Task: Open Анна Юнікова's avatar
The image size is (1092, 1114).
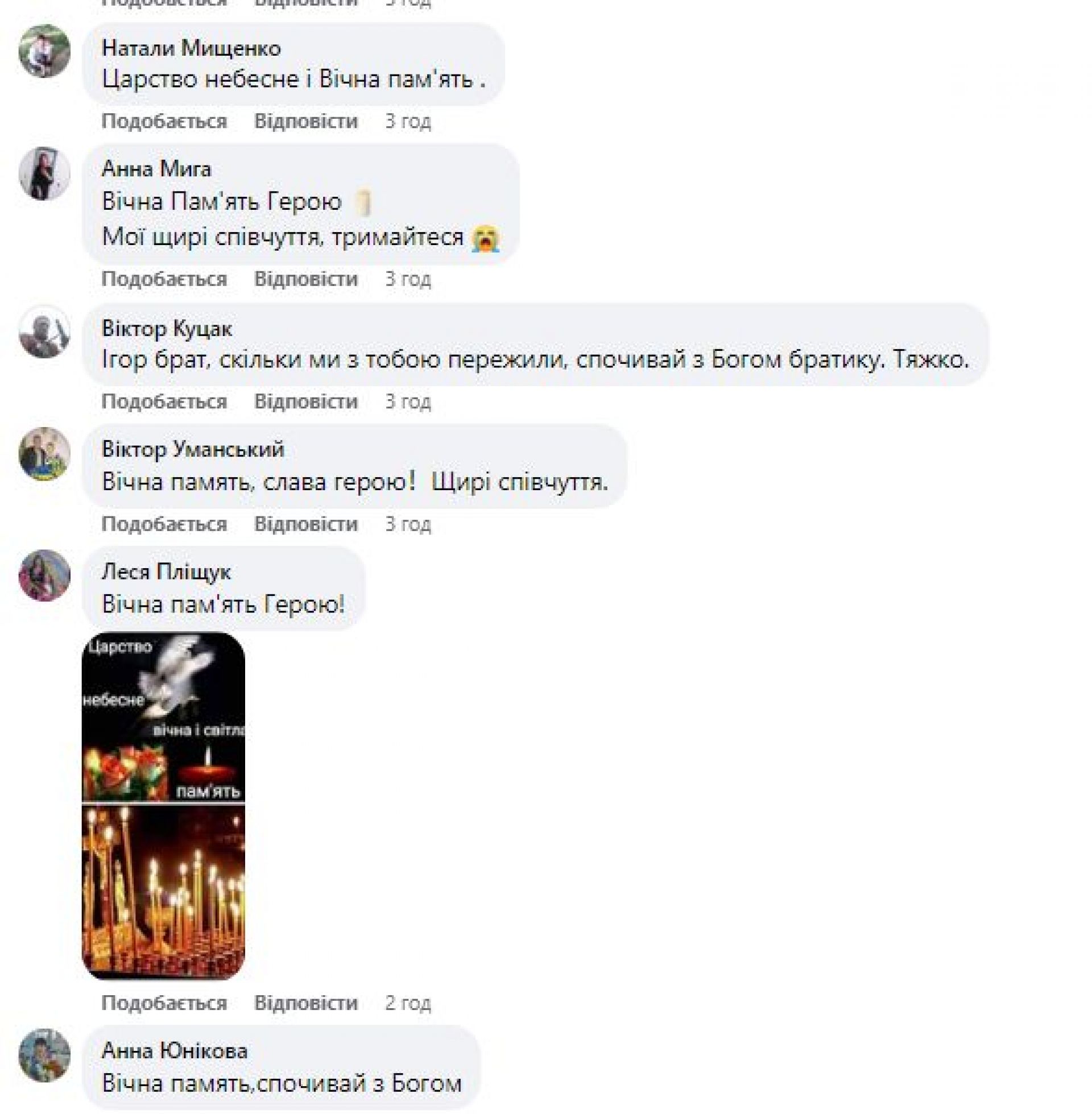Action: (x=44, y=1055)
